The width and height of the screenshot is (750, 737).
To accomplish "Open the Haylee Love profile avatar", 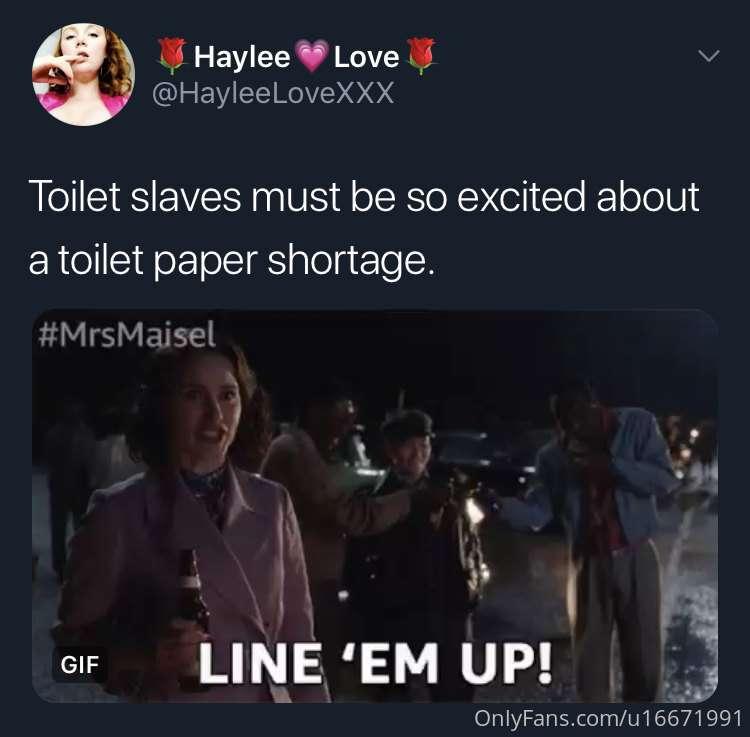I will [x=84, y=75].
